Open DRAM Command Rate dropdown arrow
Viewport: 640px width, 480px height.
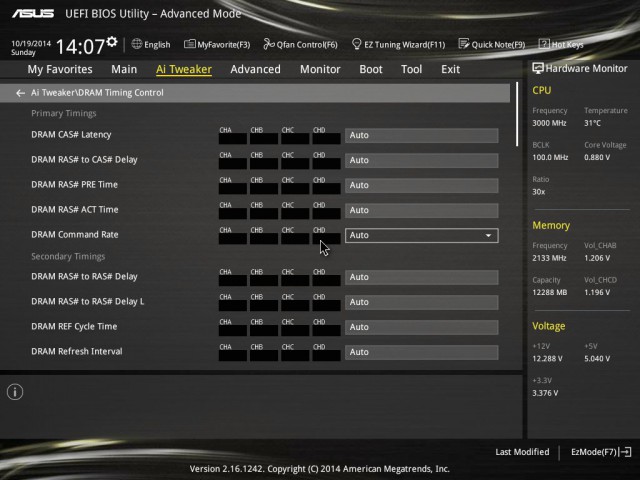[x=488, y=236]
